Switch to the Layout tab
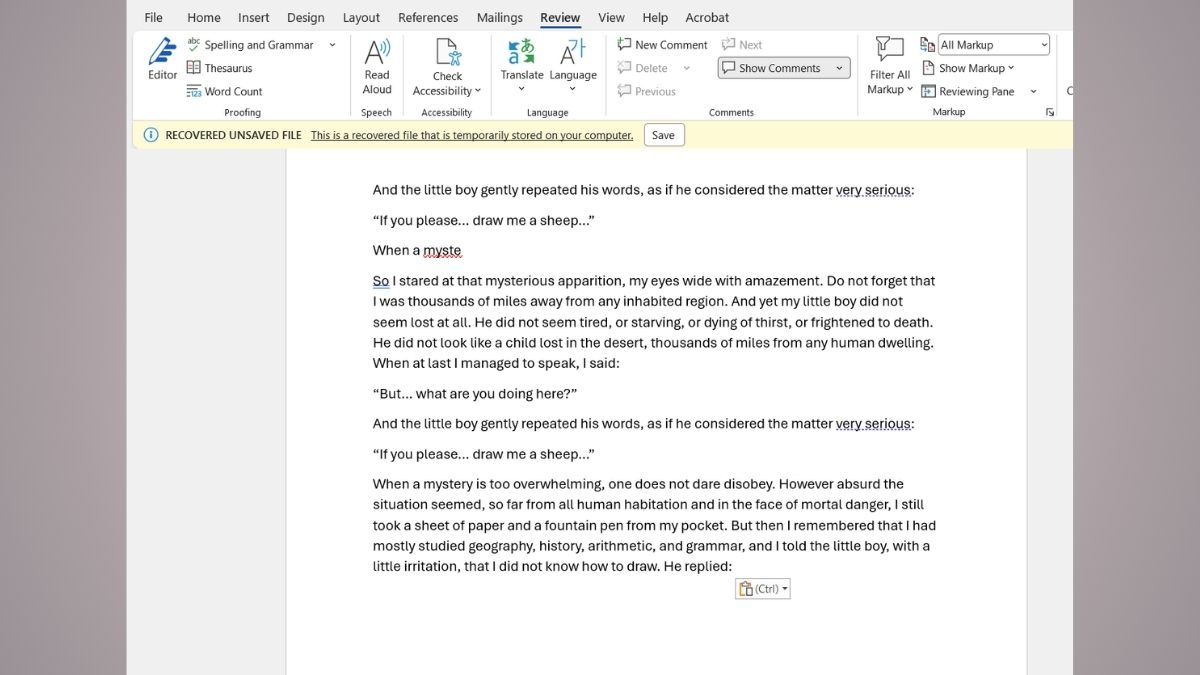Viewport: 1200px width, 675px height. (x=361, y=17)
